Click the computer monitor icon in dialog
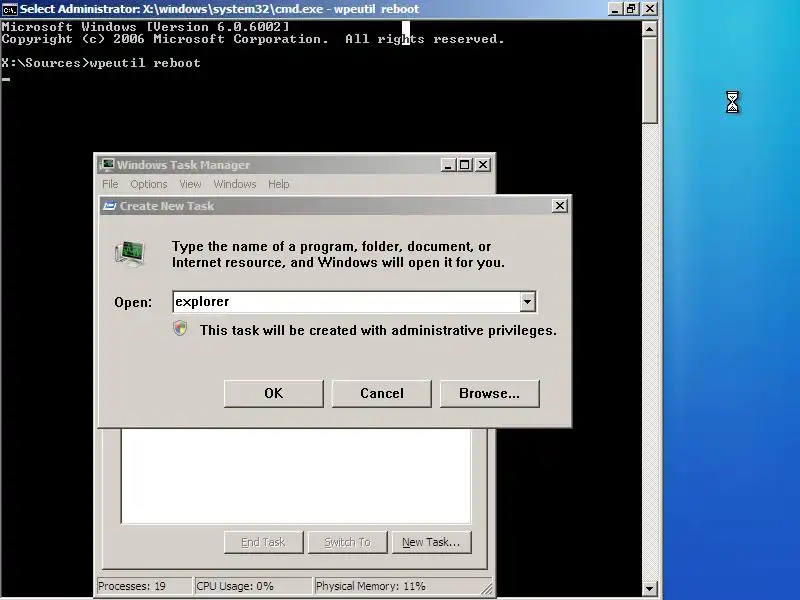 click(130, 254)
